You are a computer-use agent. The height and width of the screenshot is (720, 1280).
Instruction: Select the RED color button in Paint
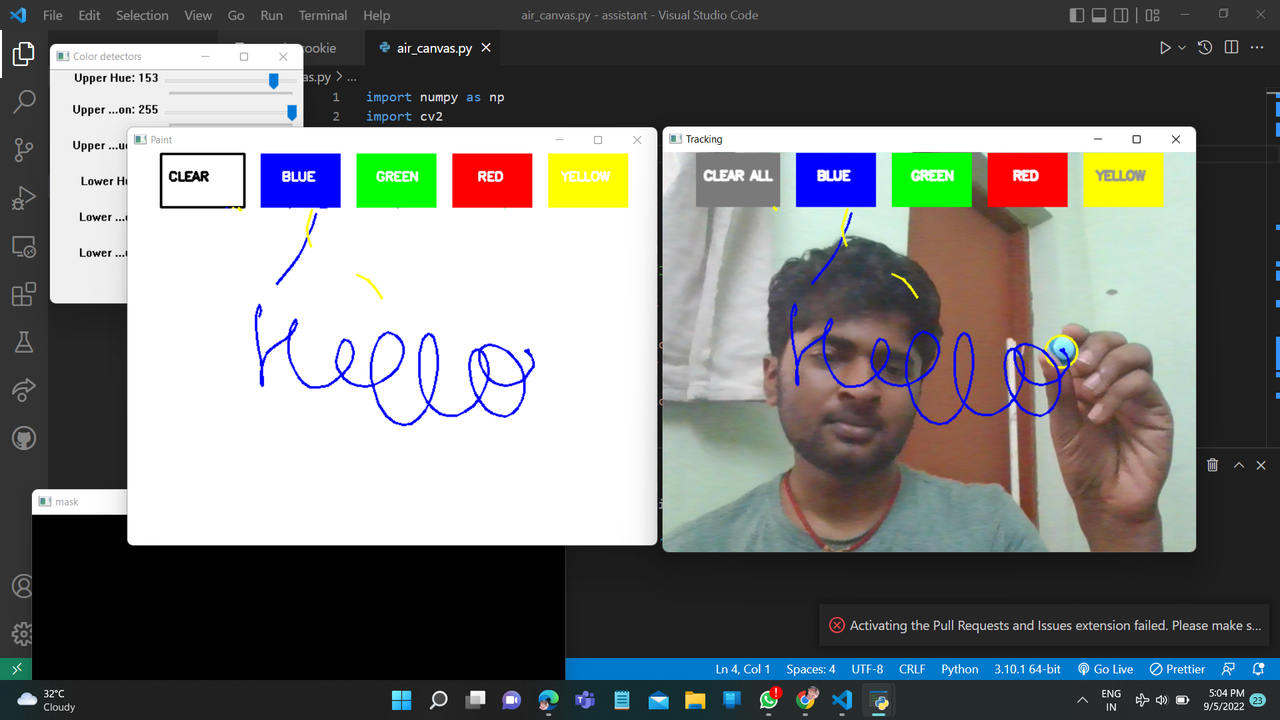coord(491,178)
